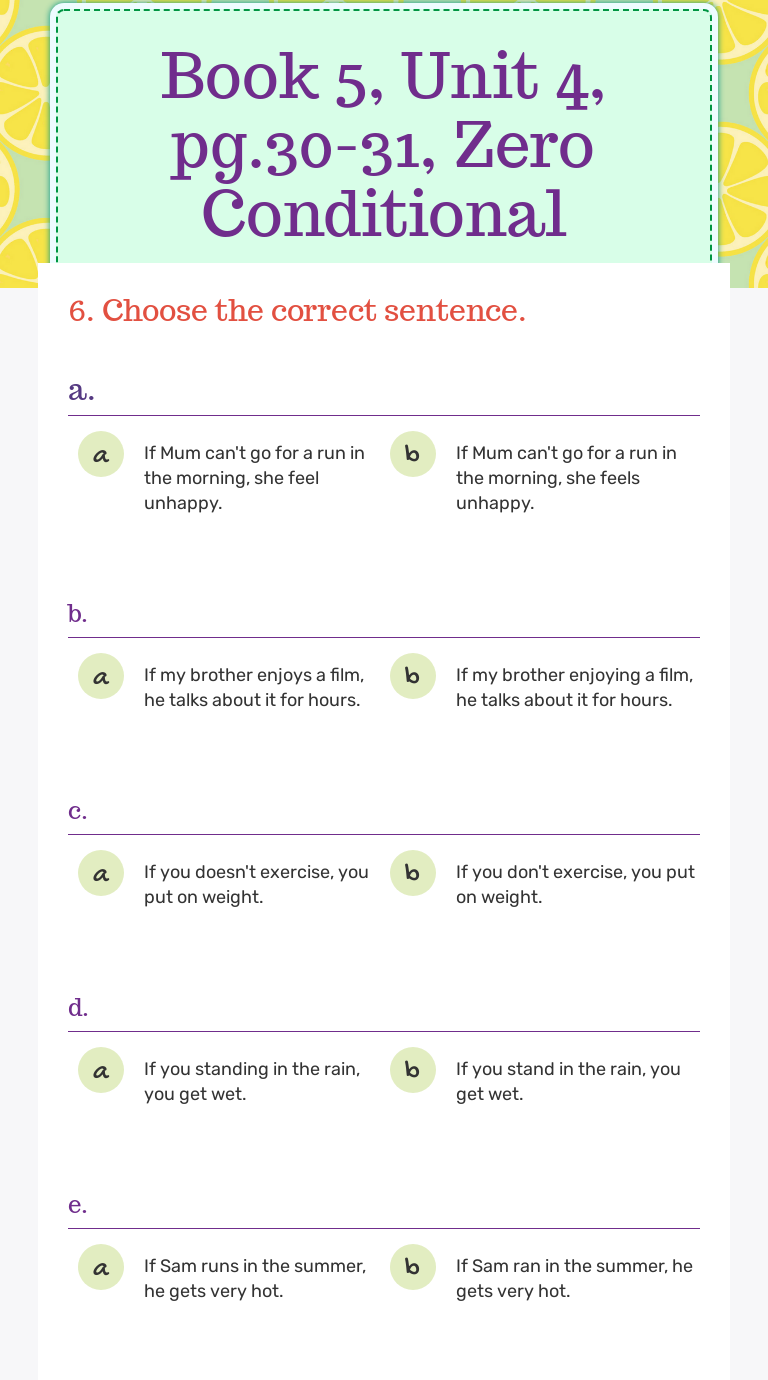The width and height of the screenshot is (768, 1380).
Task: Select circle b for the Mum question
Action: [x=413, y=454]
